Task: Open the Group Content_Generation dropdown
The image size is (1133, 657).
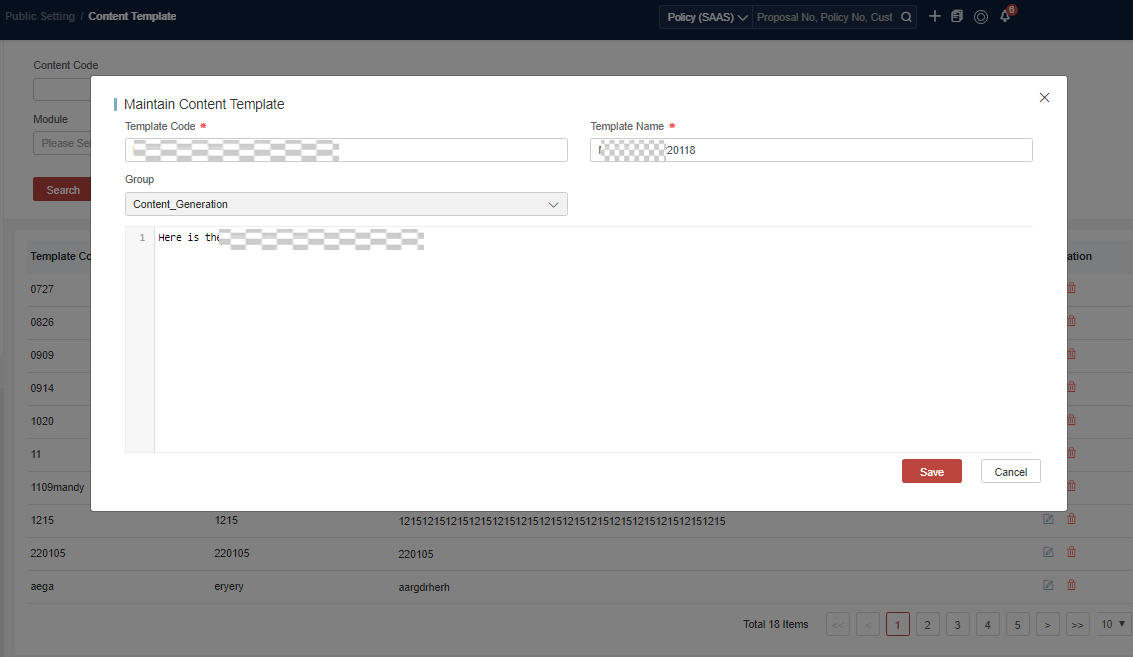Action: (346, 204)
